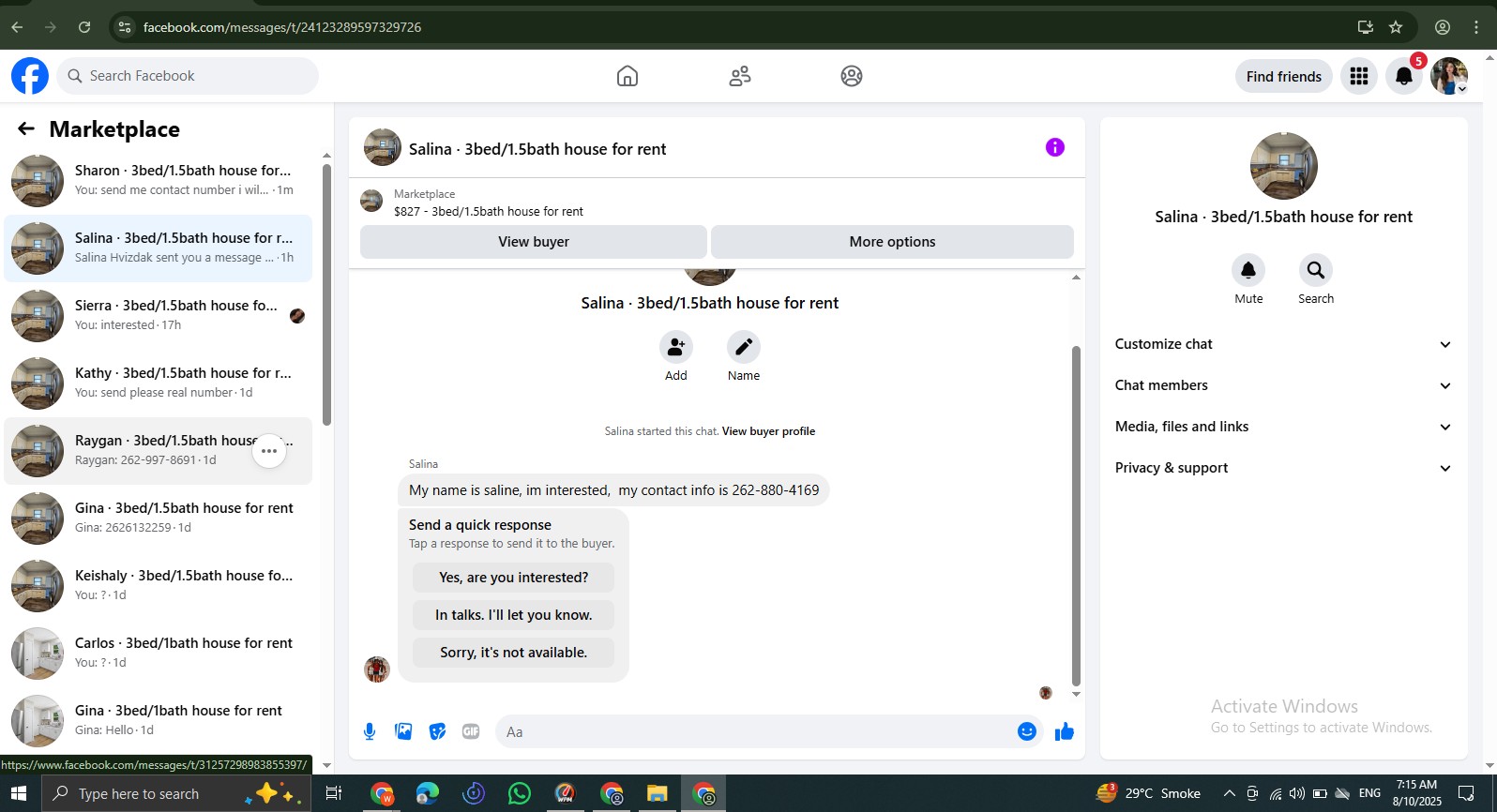
Task: Send a thumbs-up like
Action: point(1065,731)
